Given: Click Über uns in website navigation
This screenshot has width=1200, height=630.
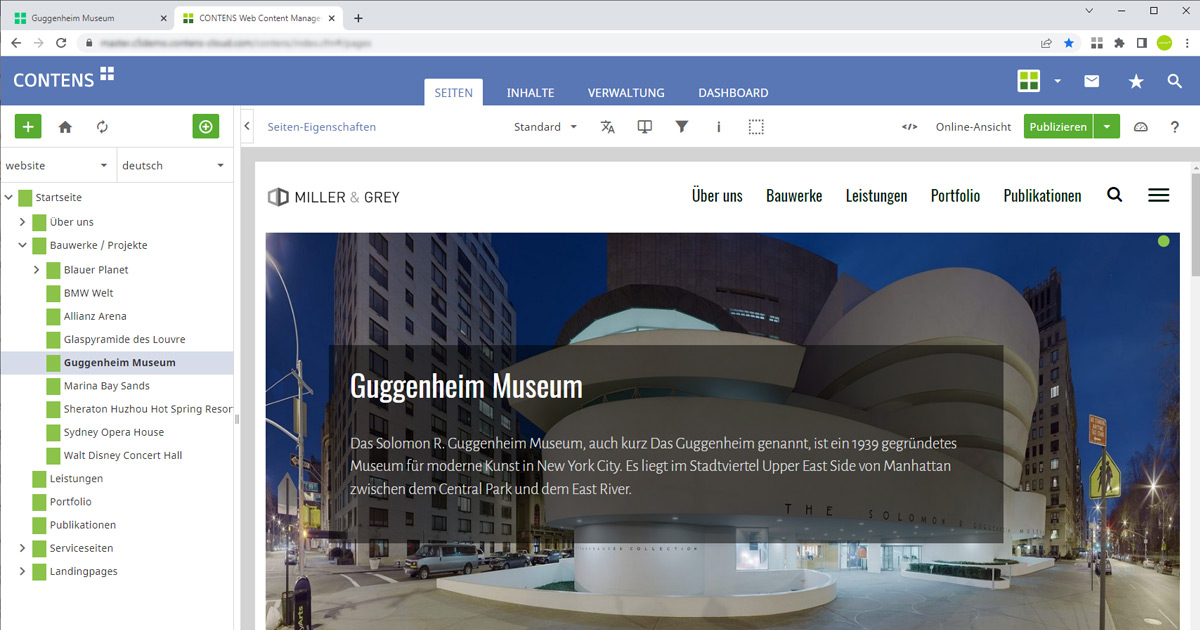Looking at the screenshot, I should 717,196.
